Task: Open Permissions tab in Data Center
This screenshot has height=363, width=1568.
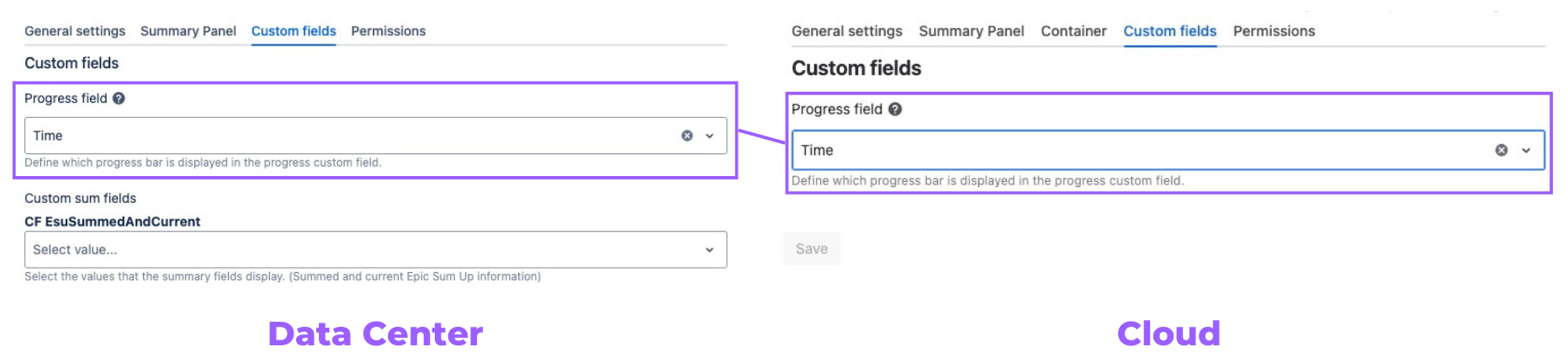Action: point(388,31)
